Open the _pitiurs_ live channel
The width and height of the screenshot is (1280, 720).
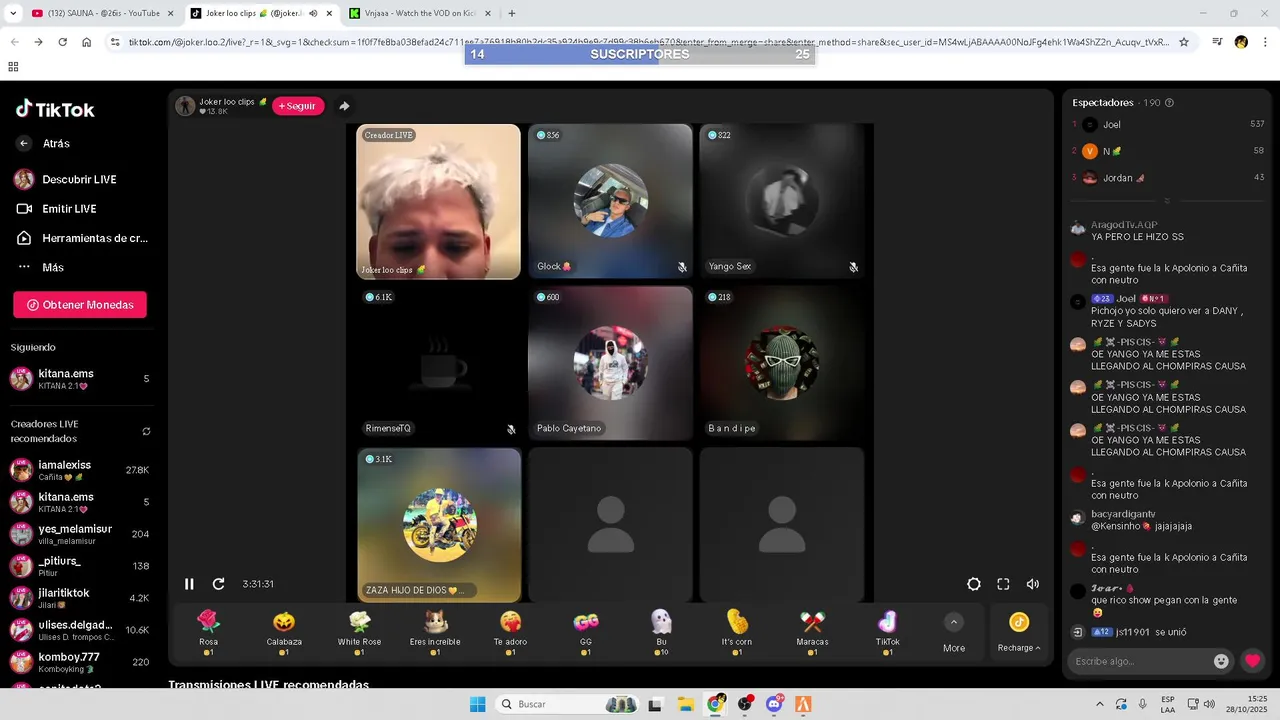pyautogui.click(x=80, y=566)
